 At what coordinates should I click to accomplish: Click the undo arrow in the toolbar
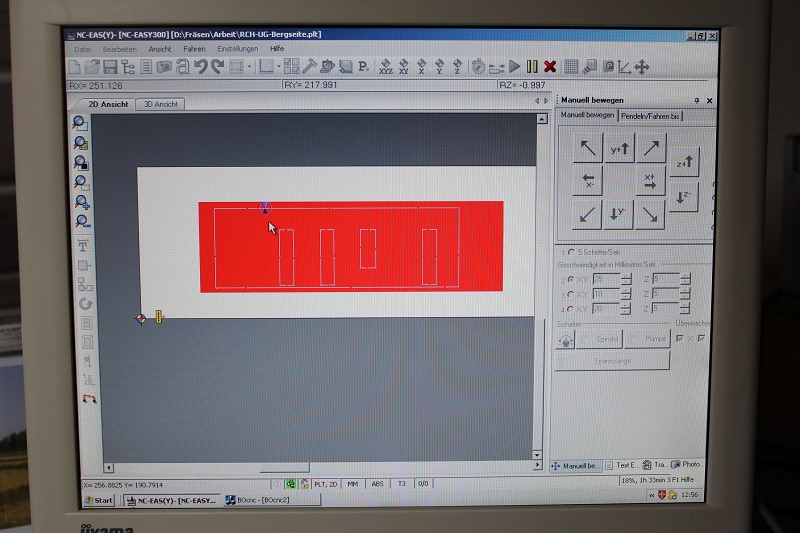coord(201,67)
